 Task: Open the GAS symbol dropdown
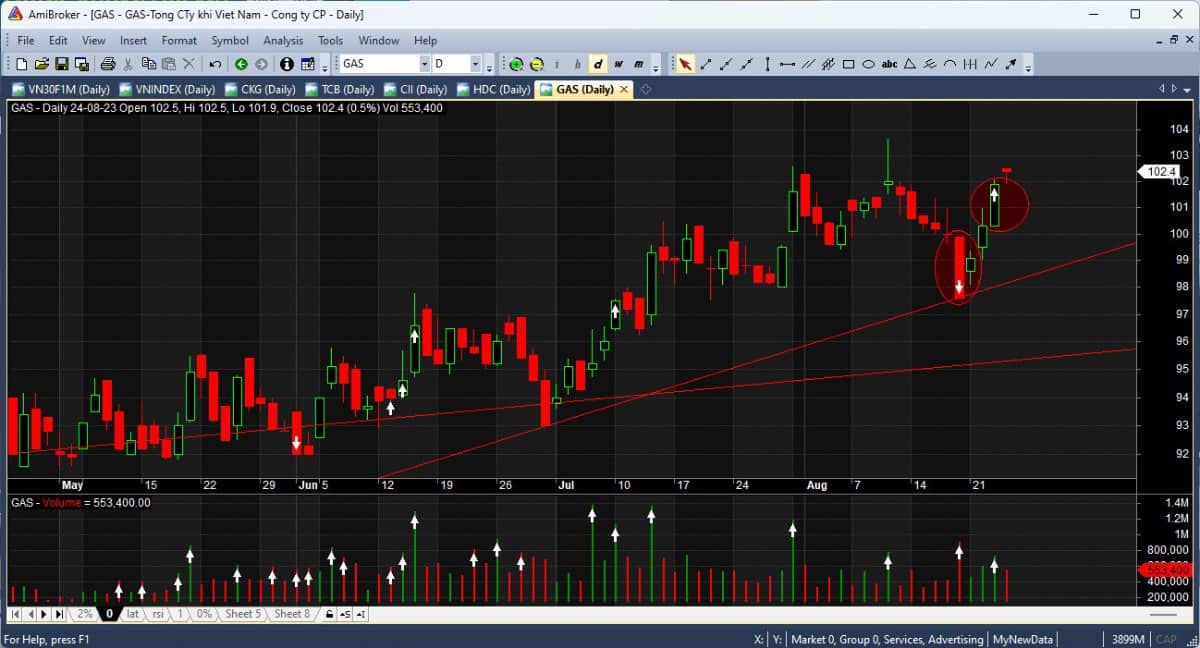tap(424, 64)
